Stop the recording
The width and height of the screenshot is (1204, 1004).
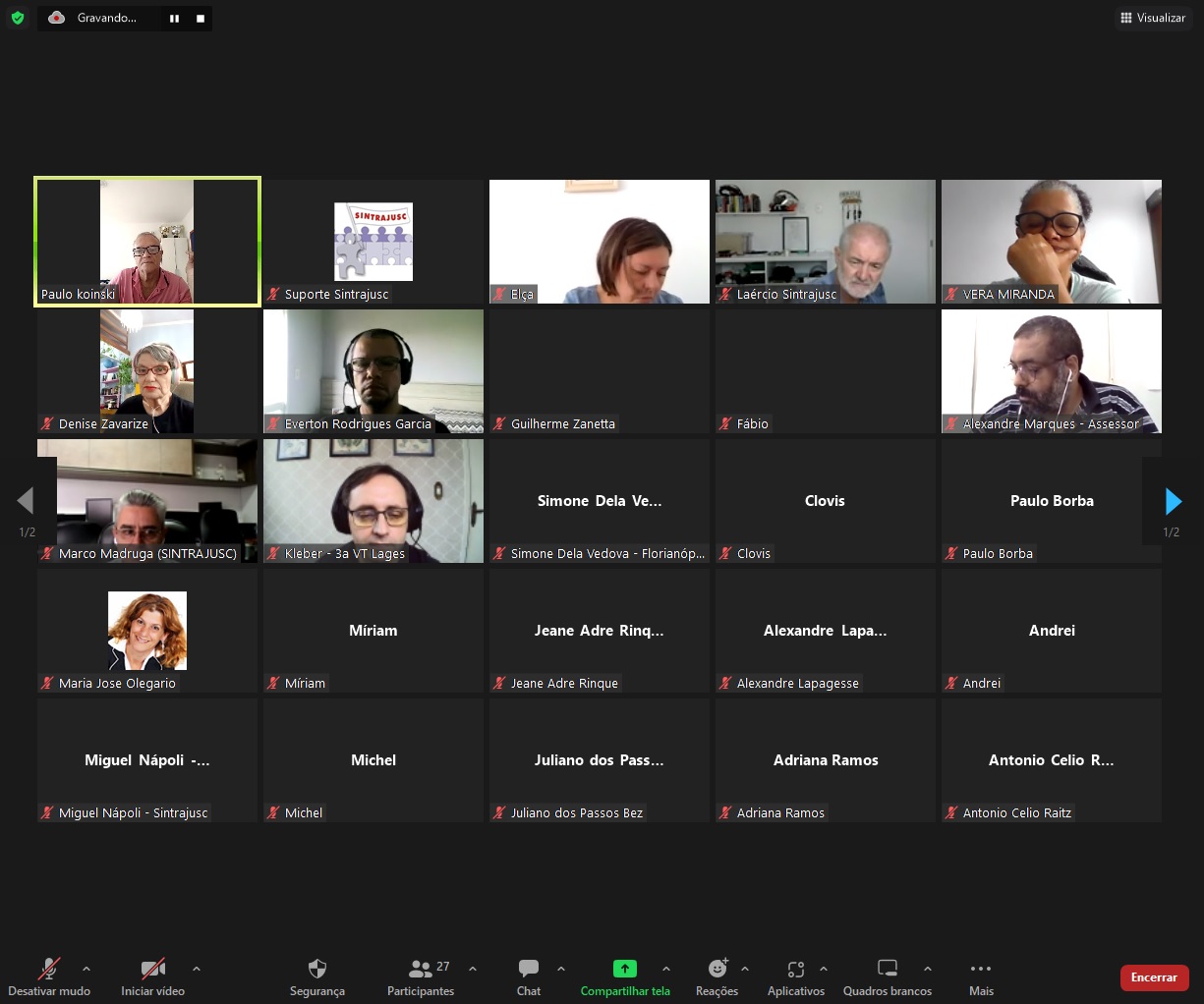[201, 19]
